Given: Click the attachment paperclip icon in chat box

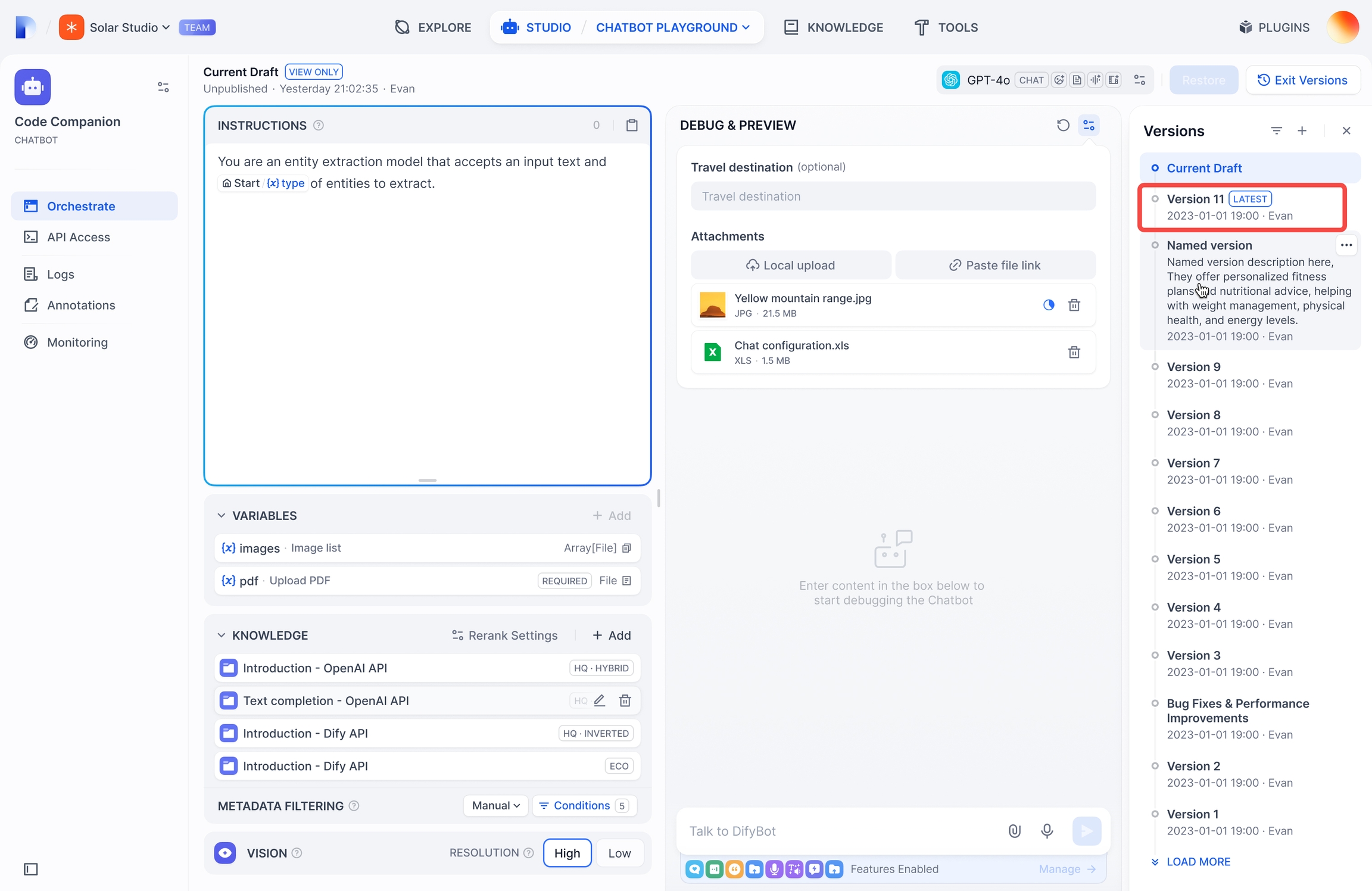Looking at the screenshot, I should (x=1015, y=830).
